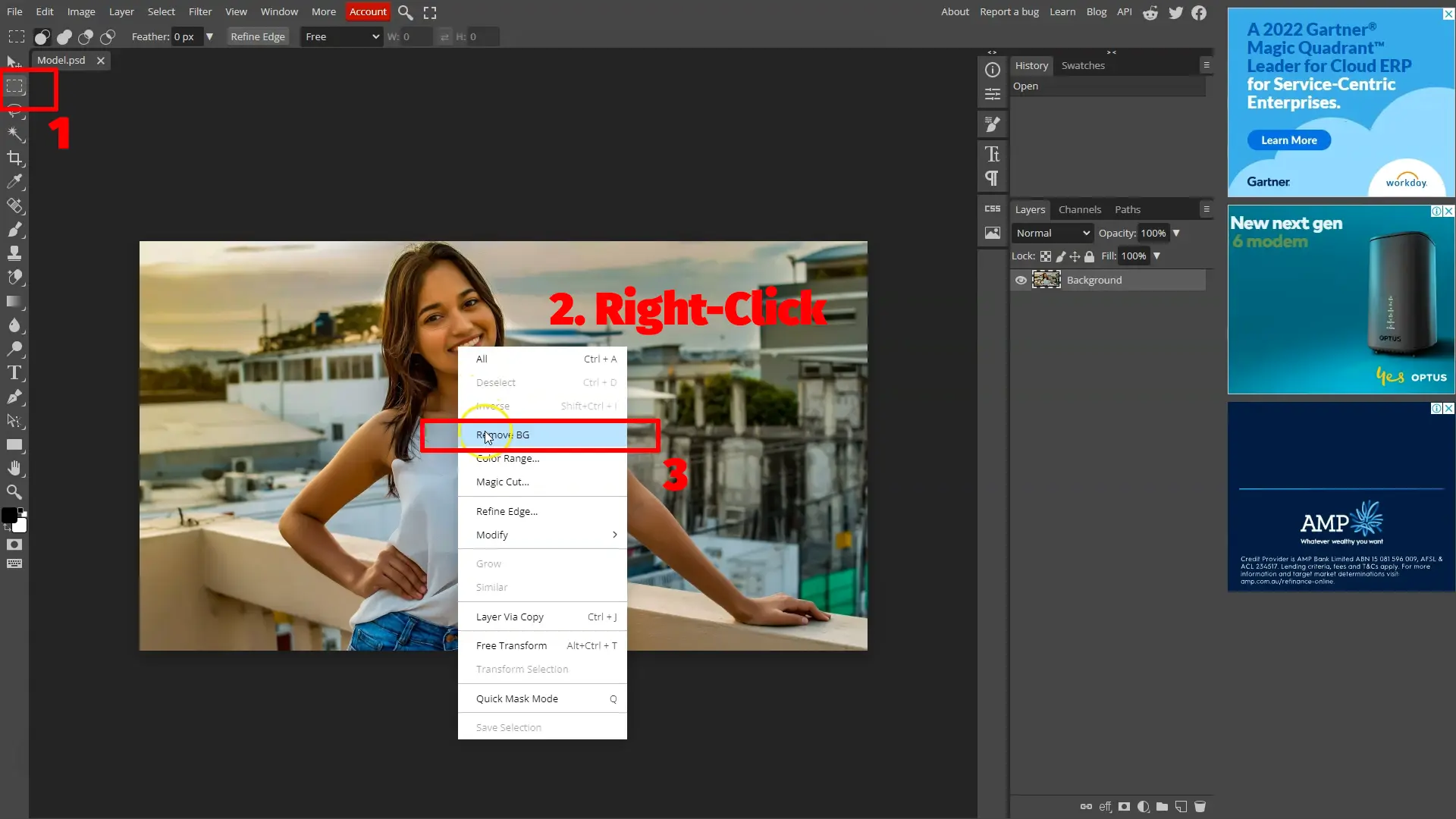The image size is (1456, 819).
Task: Open the Brush panel icon
Action: coord(993,124)
